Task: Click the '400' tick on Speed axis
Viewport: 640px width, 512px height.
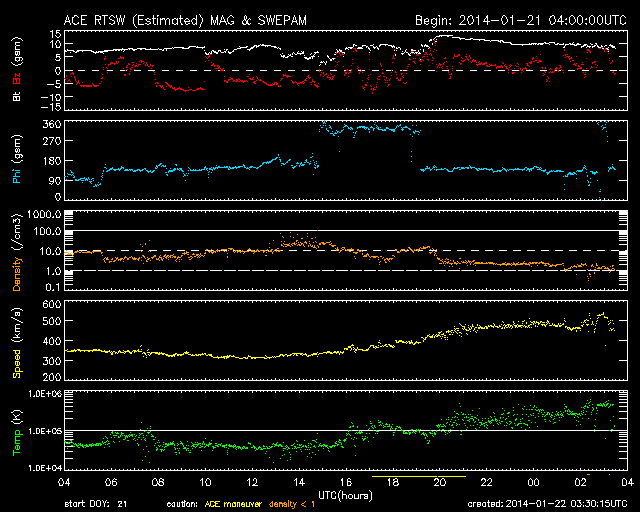Action: point(52,341)
